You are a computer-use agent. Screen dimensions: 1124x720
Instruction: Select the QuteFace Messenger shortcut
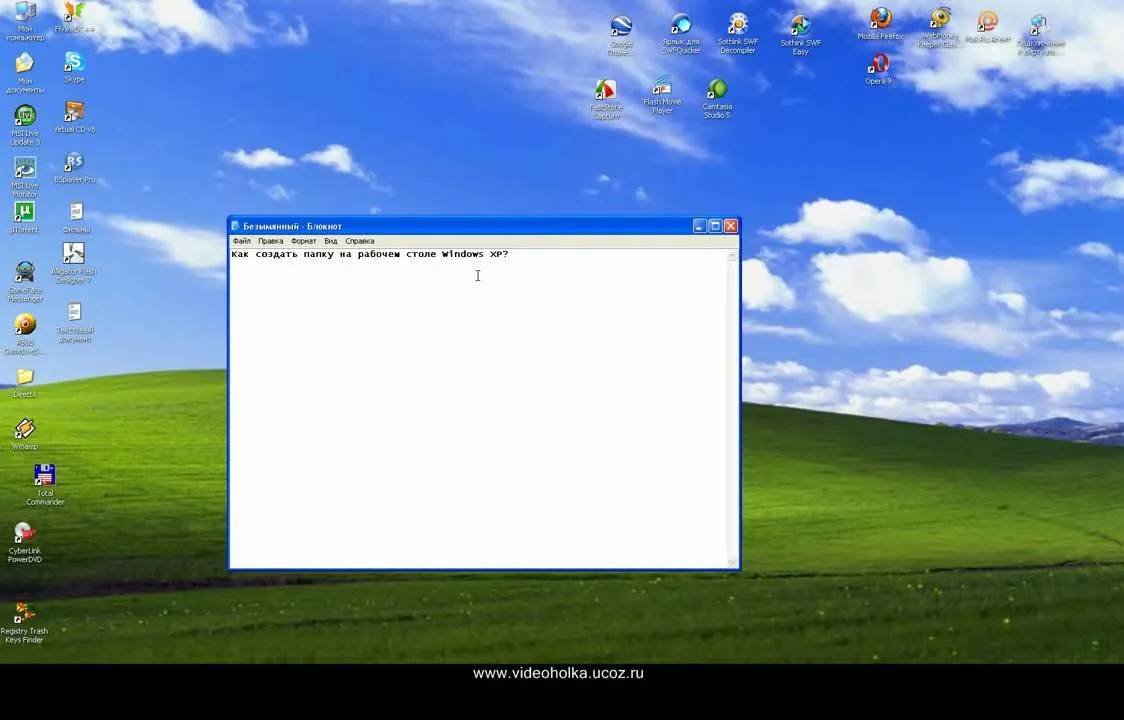[25, 281]
